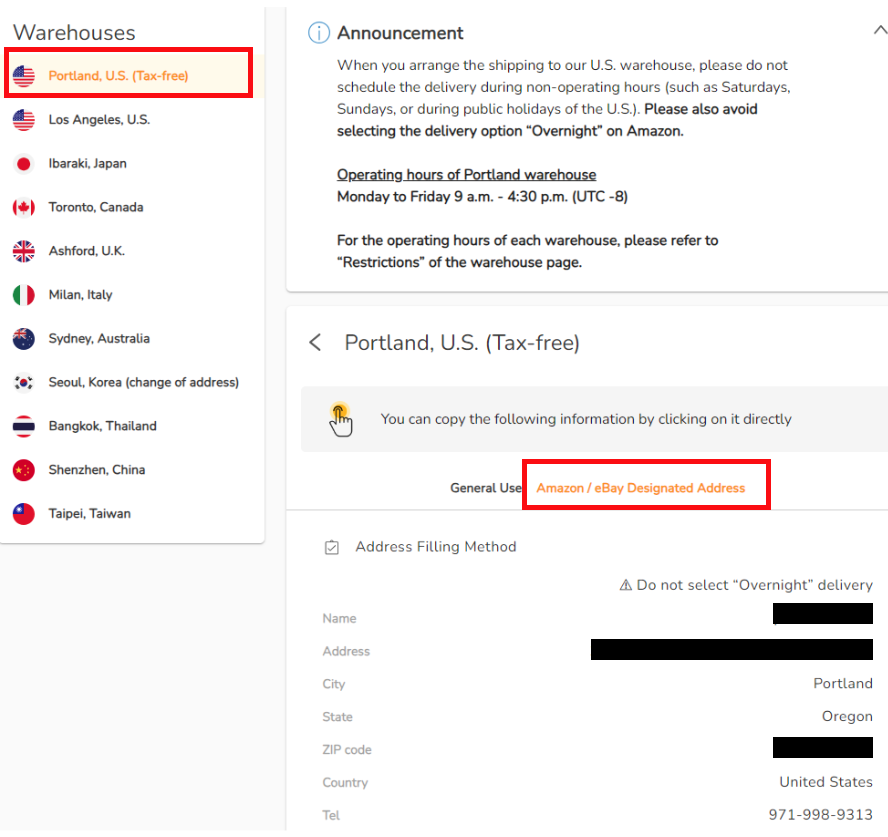This screenshot has width=888, height=837.
Task: Select Los Angeles, U.S. warehouse
Action: click(x=99, y=120)
